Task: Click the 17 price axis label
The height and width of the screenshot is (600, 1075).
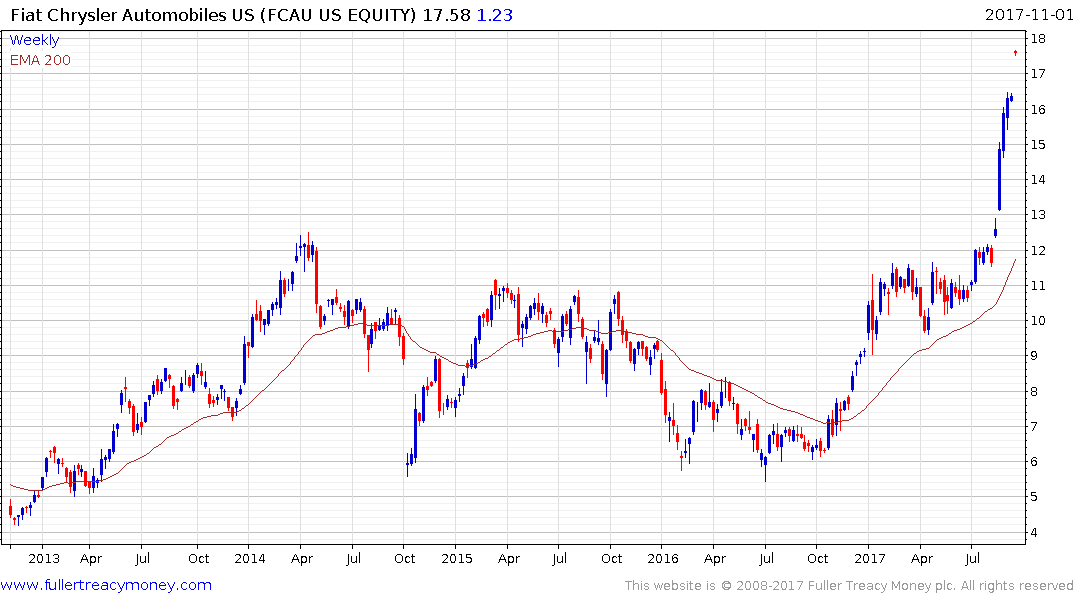Action: pyautogui.click(x=1038, y=74)
